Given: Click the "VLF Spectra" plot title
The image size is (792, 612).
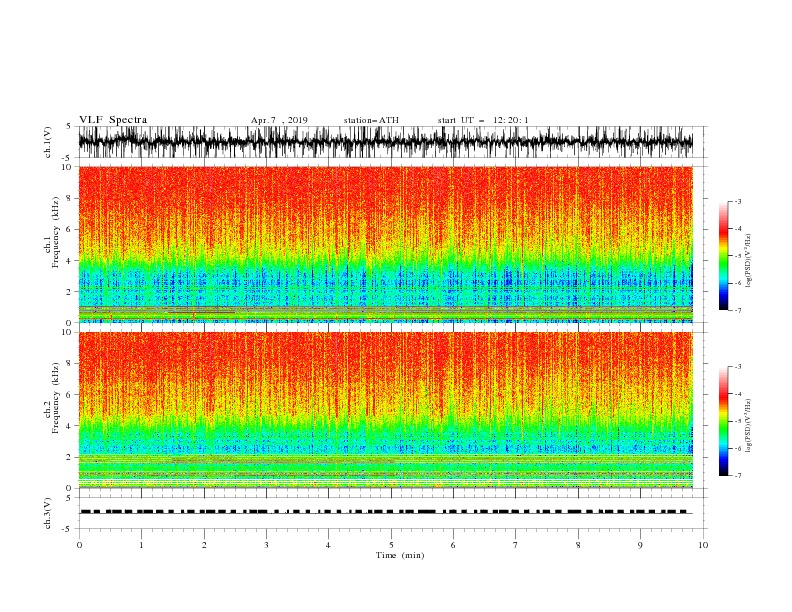Looking at the screenshot, I should pos(113,120).
